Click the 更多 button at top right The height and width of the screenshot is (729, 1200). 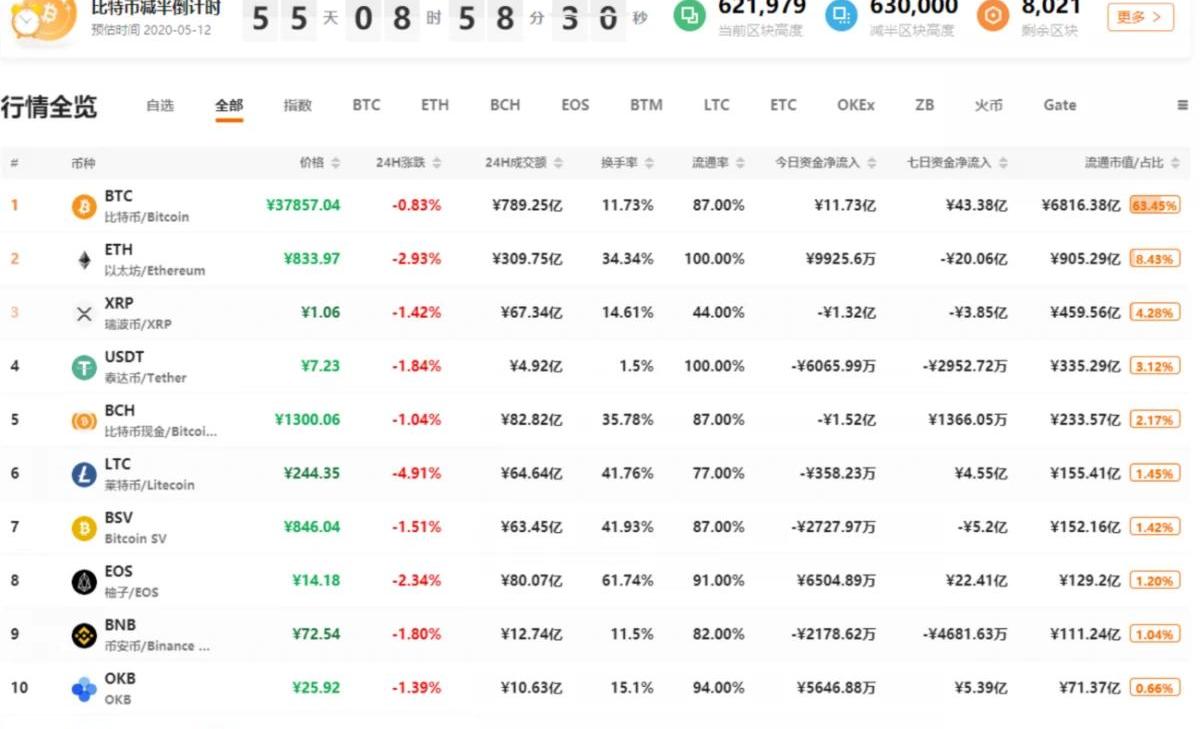tap(1140, 17)
